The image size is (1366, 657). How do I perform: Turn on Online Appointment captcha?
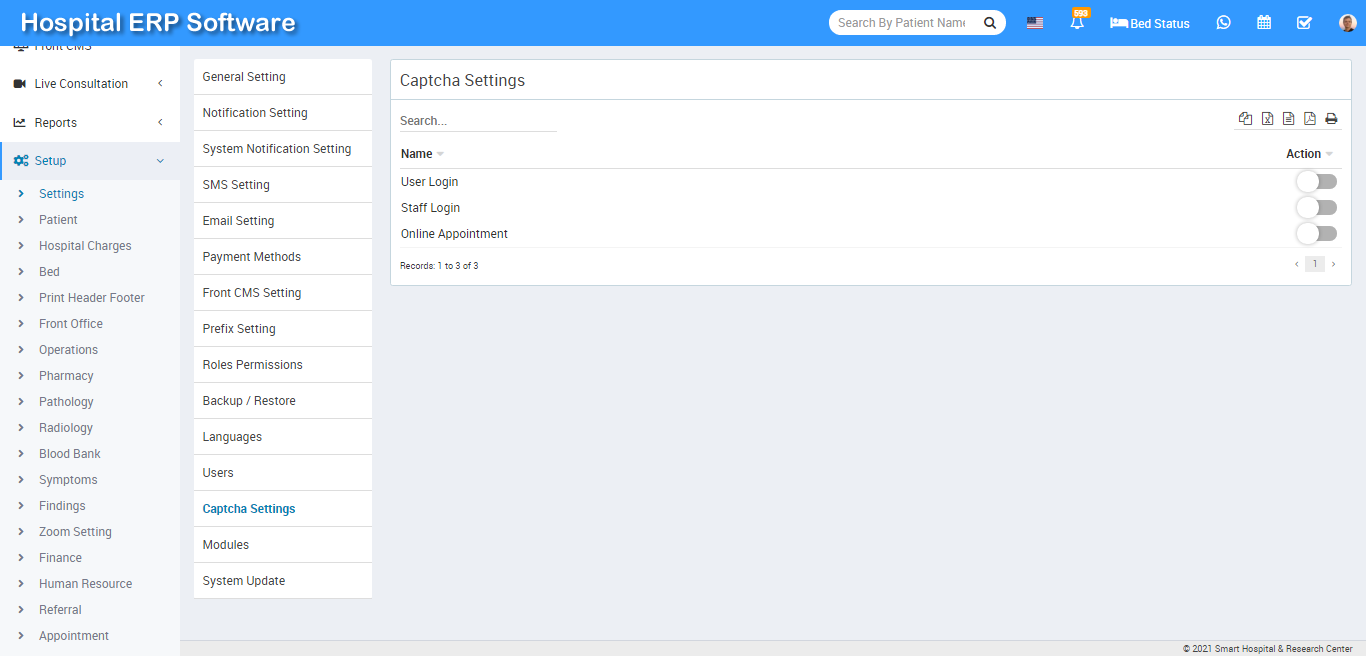pyautogui.click(x=1316, y=234)
